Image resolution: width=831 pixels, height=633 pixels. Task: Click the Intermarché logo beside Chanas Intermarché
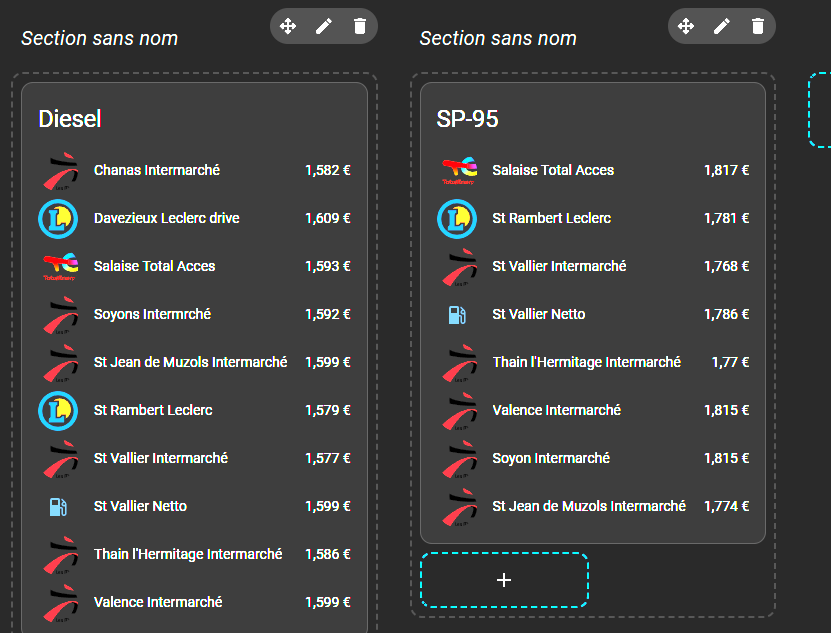(58, 171)
